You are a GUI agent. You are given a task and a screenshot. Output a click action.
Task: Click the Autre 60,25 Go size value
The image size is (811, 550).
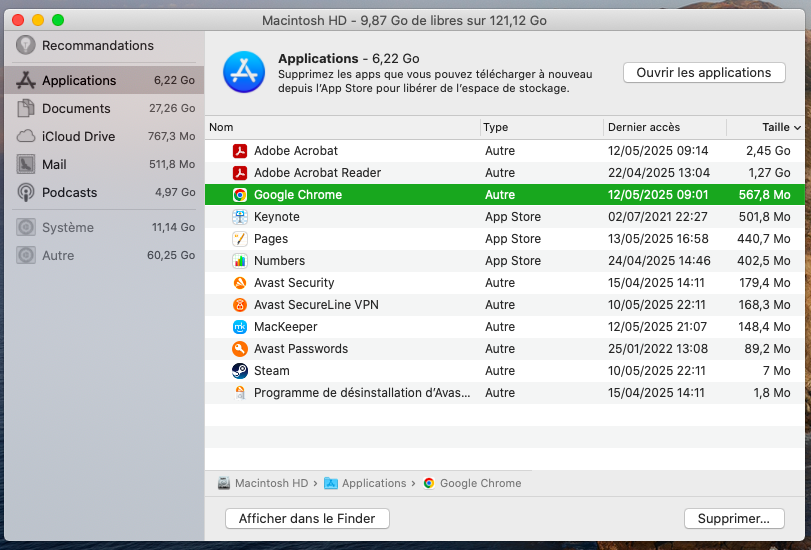(x=171, y=255)
